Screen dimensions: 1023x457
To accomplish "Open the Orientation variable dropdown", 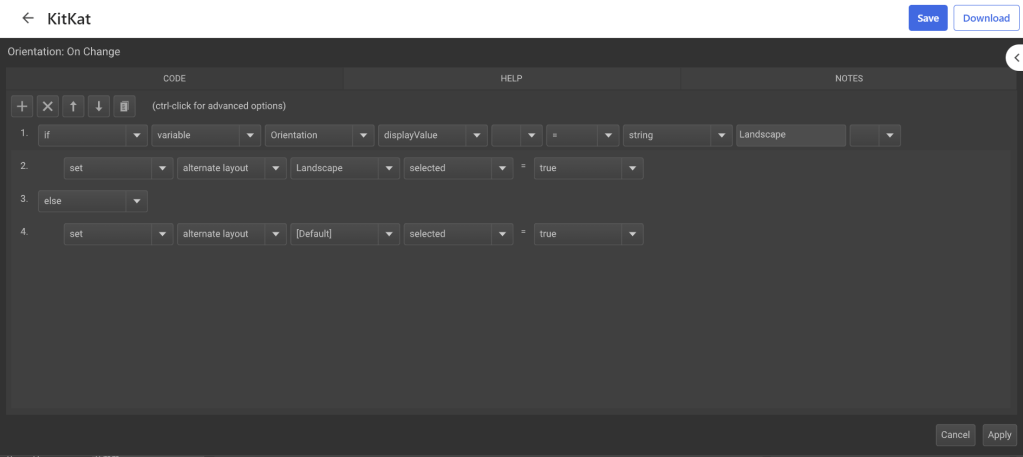I will click(x=319, y=135).
